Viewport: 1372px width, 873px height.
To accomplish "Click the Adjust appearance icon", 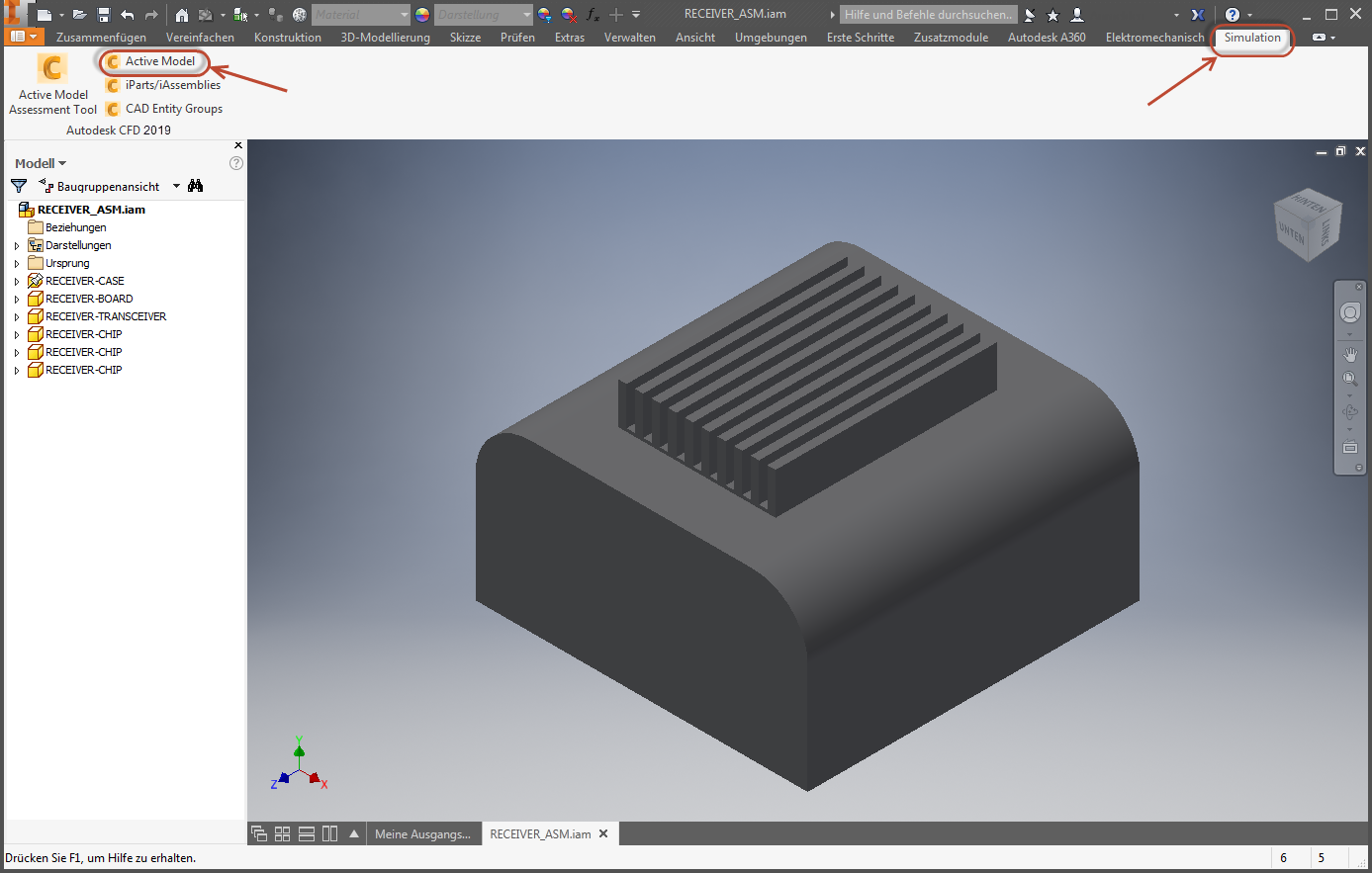I will click(545, 15).
